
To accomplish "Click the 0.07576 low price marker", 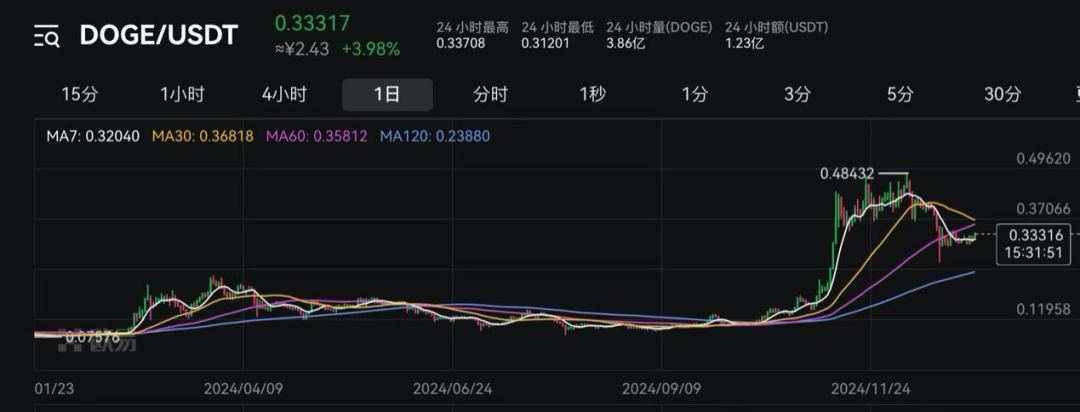I will (93, 338).
